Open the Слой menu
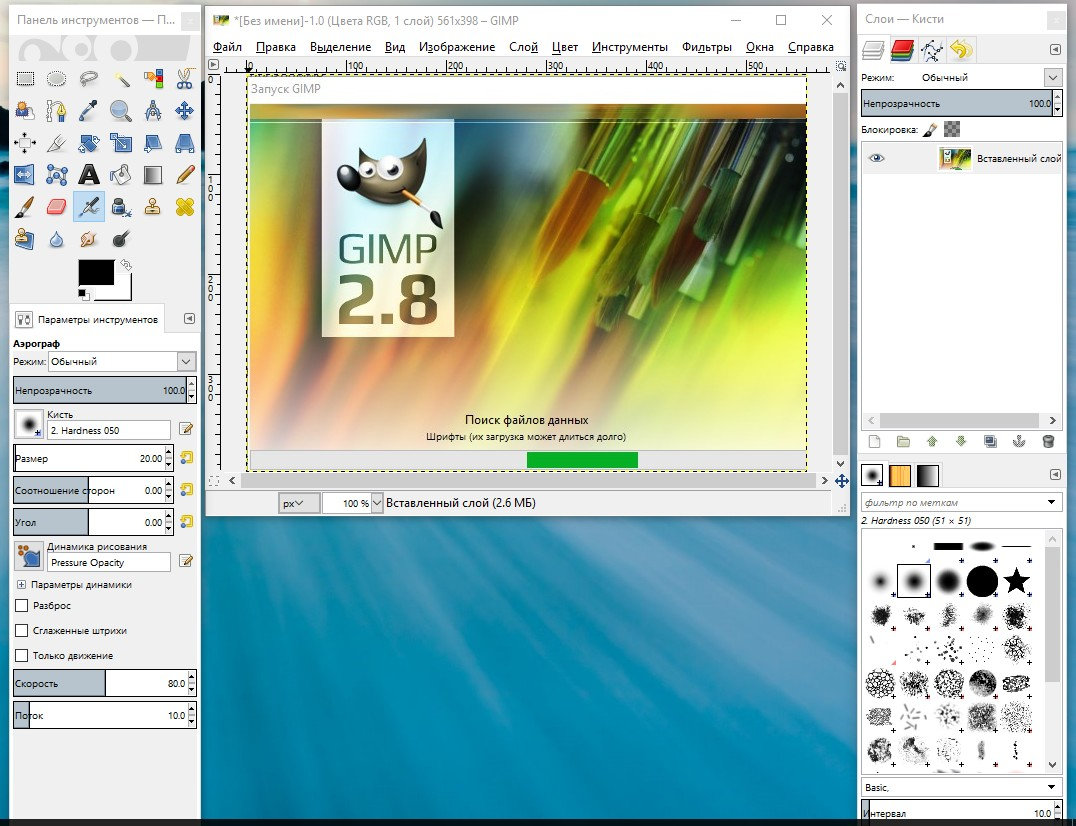1076x826 pixels. (x=523, y=47)
